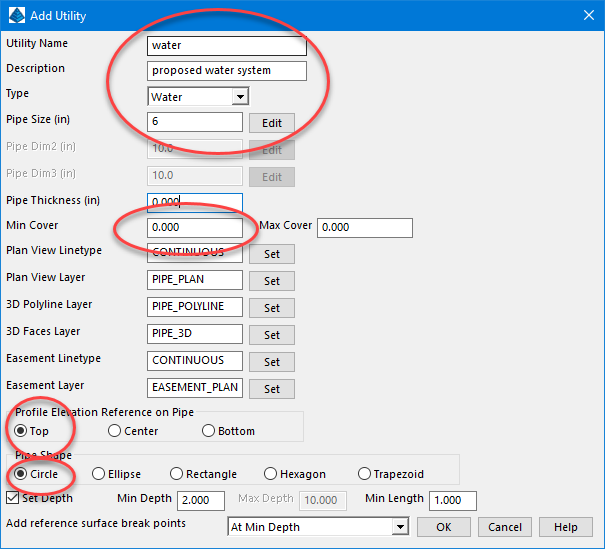This screenshot has height=549, width=605.
Task: Focus the Max Cover input field
Action: click(364, 227)
